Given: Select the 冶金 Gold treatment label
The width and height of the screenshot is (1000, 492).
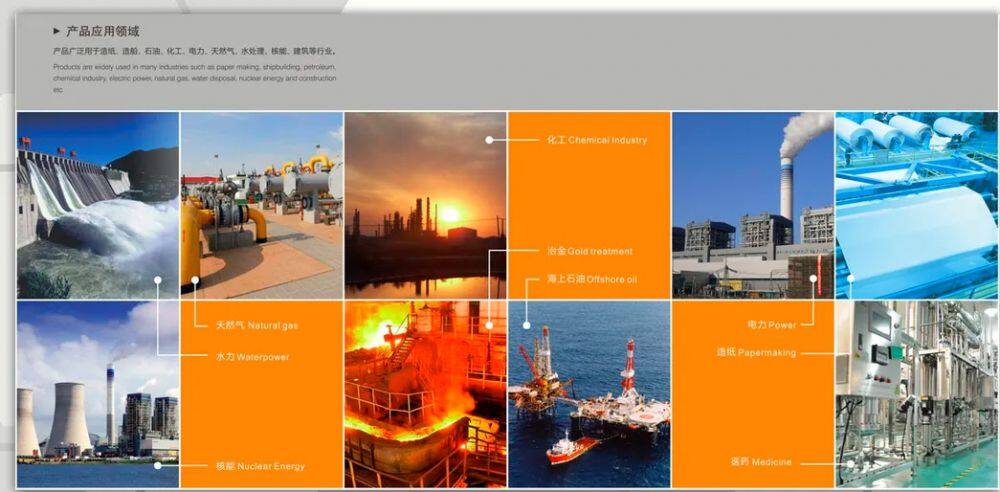Looking at the screenshot, I should [589, 251].
